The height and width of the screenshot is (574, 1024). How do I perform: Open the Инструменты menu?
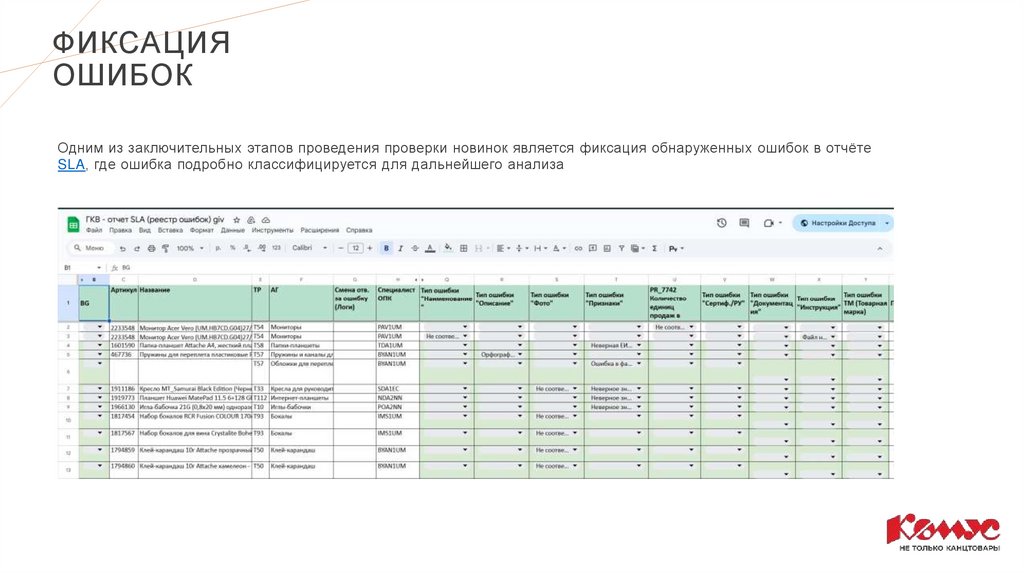click(272, 231)
